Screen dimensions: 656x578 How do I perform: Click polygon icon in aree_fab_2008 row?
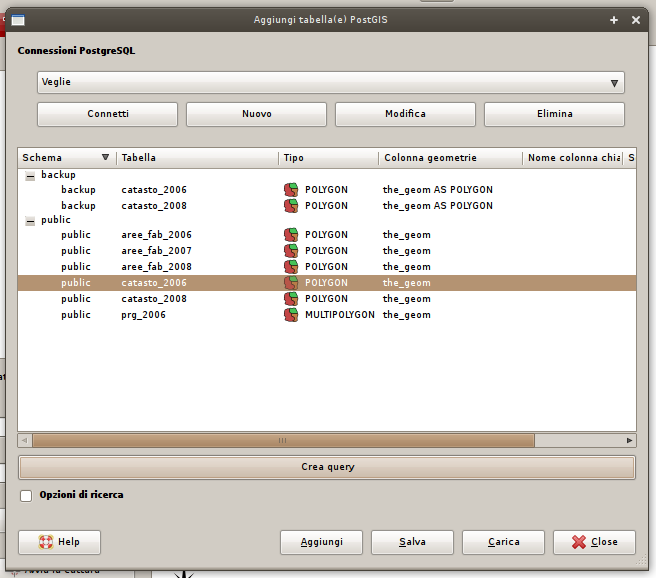[291, 267]
